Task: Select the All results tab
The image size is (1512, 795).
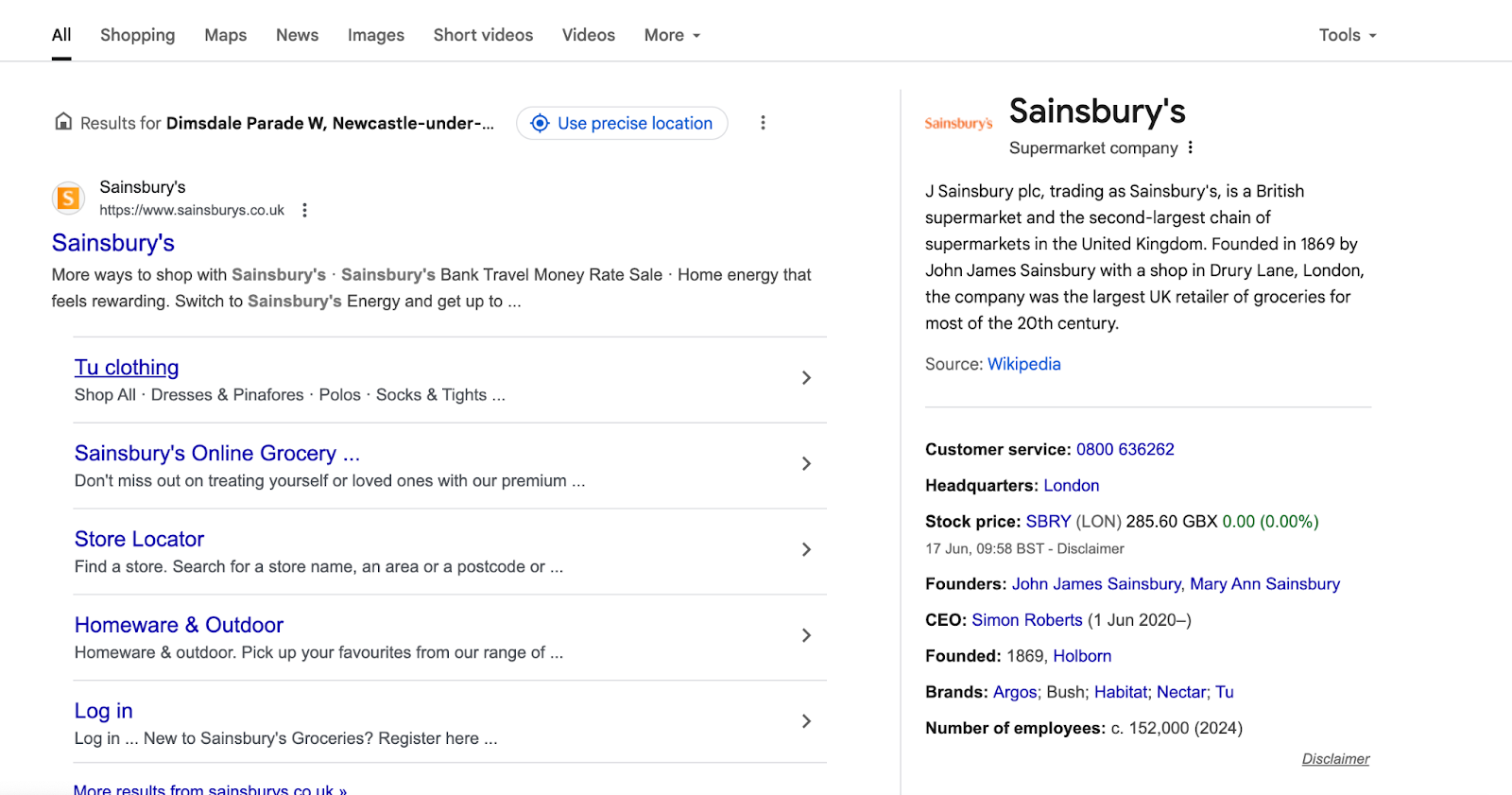Action: [61, 35]
